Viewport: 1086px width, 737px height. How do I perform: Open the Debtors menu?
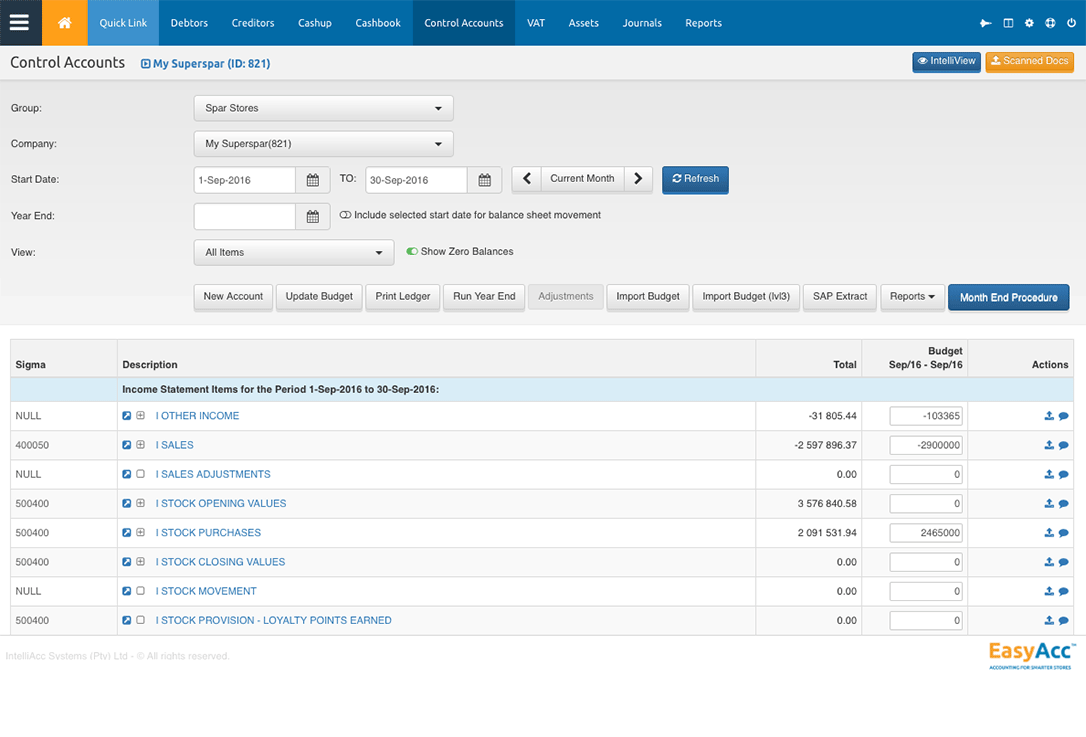point(189,23)
